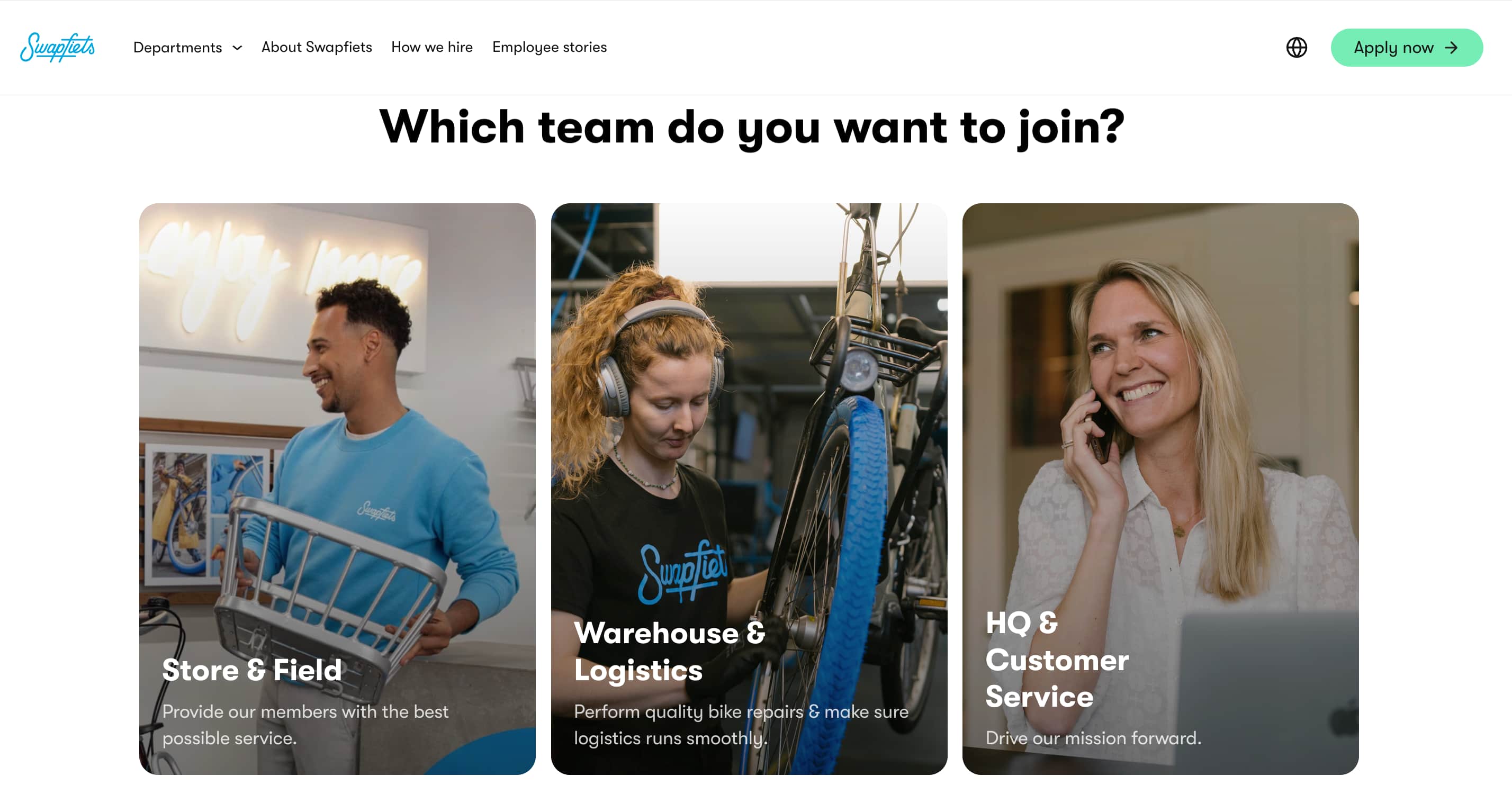Go to About Swapfiets page

pyautogui.click(x=317, y=47)
